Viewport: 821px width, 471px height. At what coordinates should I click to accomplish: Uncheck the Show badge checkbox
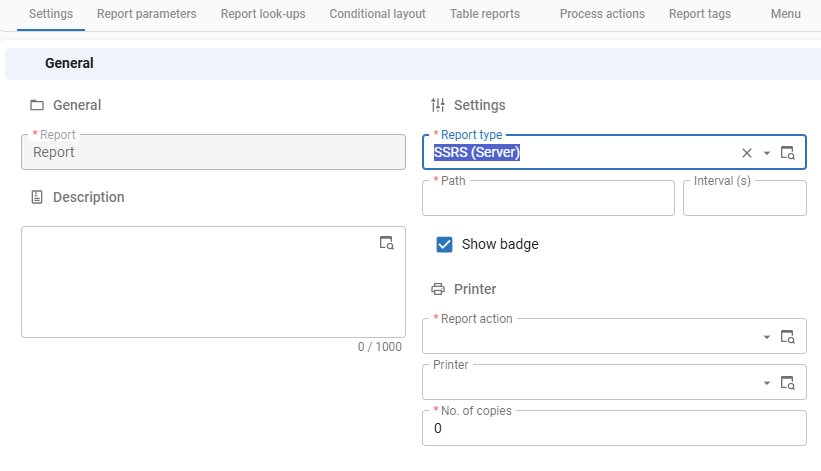444,244
